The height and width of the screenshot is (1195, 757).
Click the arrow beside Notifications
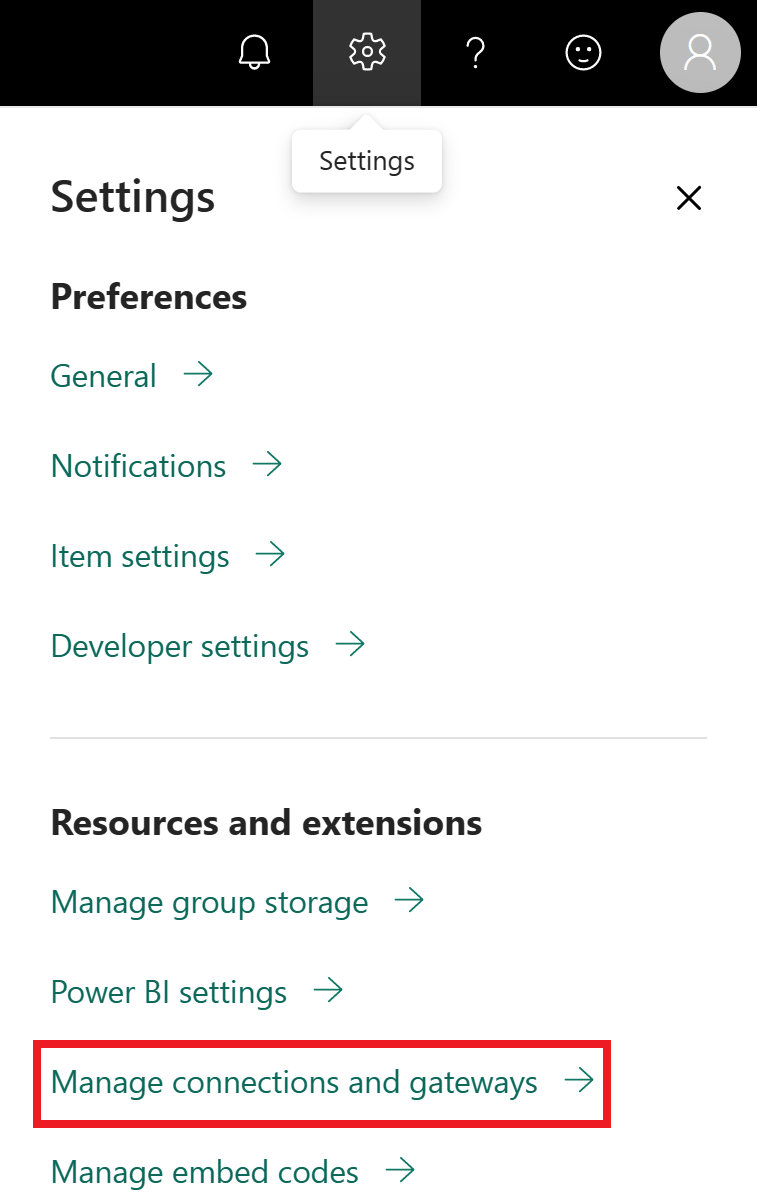[x=268, y=464]
